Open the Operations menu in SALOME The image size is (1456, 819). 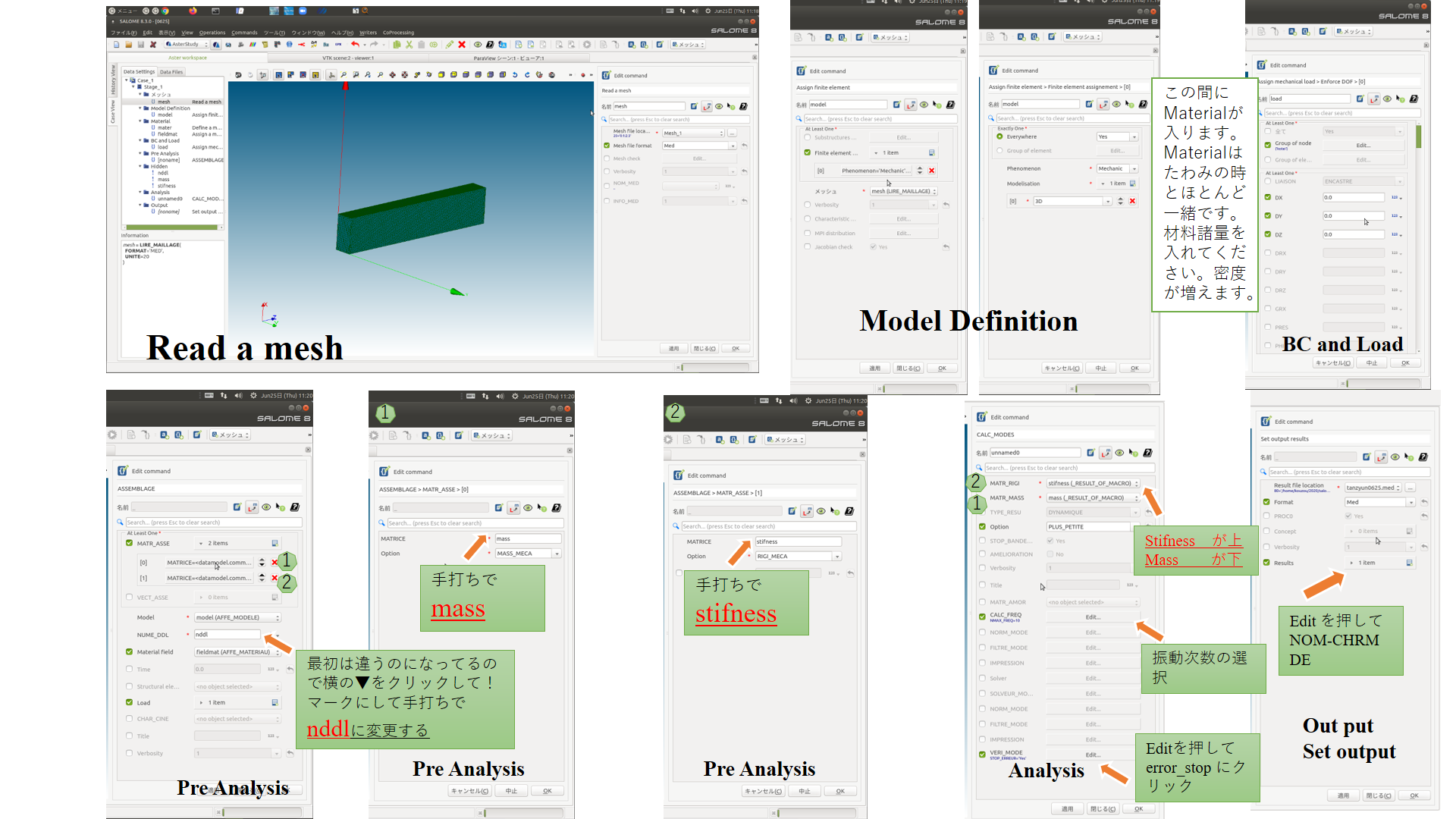click(212, 33)
